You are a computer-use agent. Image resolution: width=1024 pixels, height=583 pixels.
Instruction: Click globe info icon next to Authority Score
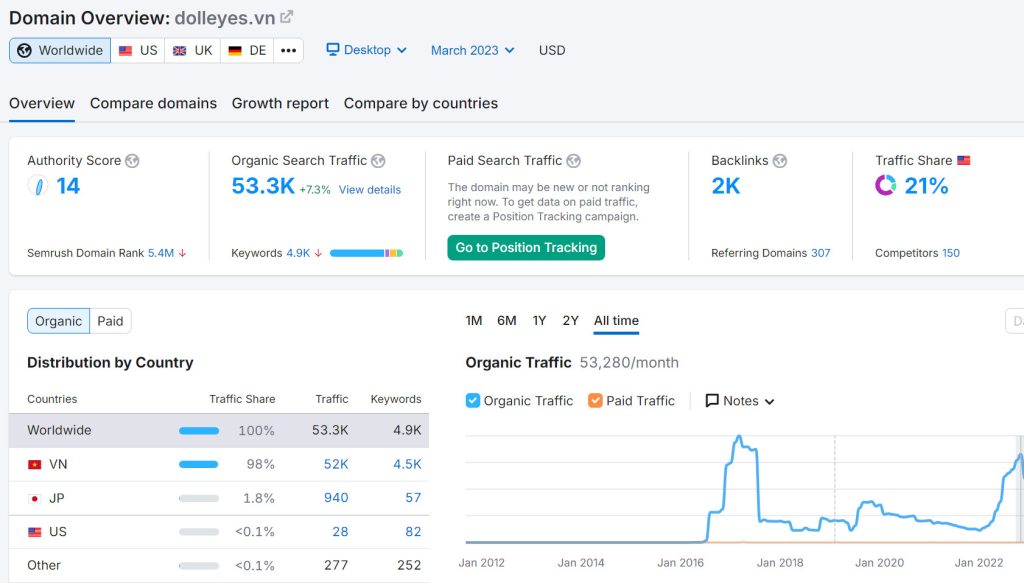[x=132, y=161]
